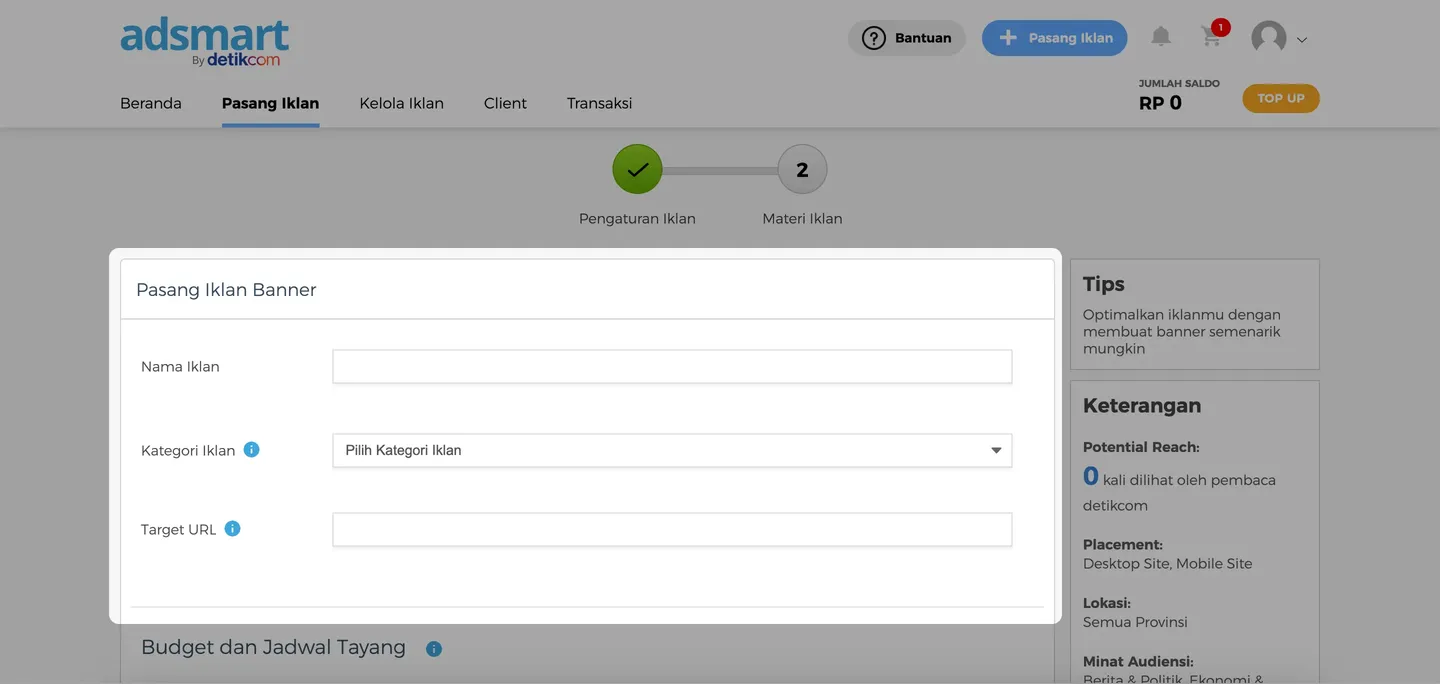
Task: Focus the Nama Iklan text field
Action: 671,367
